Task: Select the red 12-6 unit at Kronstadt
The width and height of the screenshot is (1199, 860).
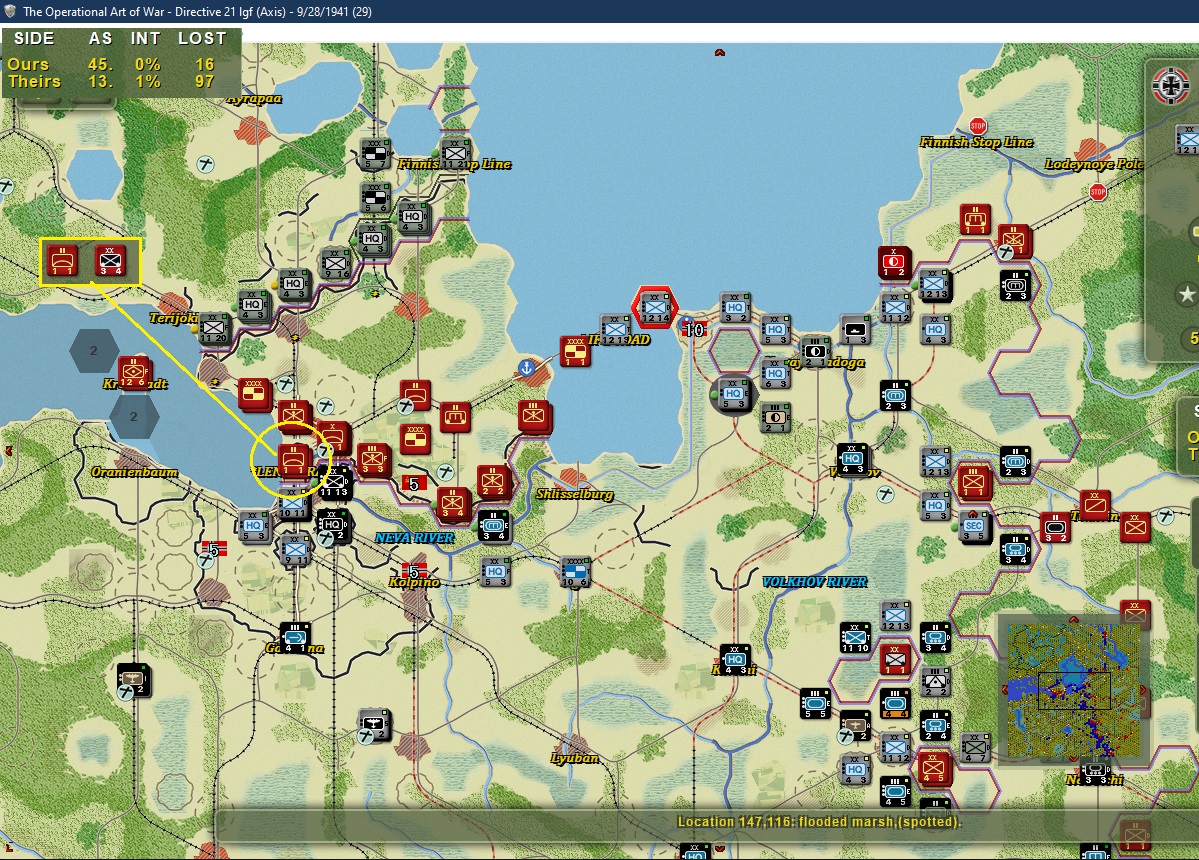Action: [x=133, y=372]
